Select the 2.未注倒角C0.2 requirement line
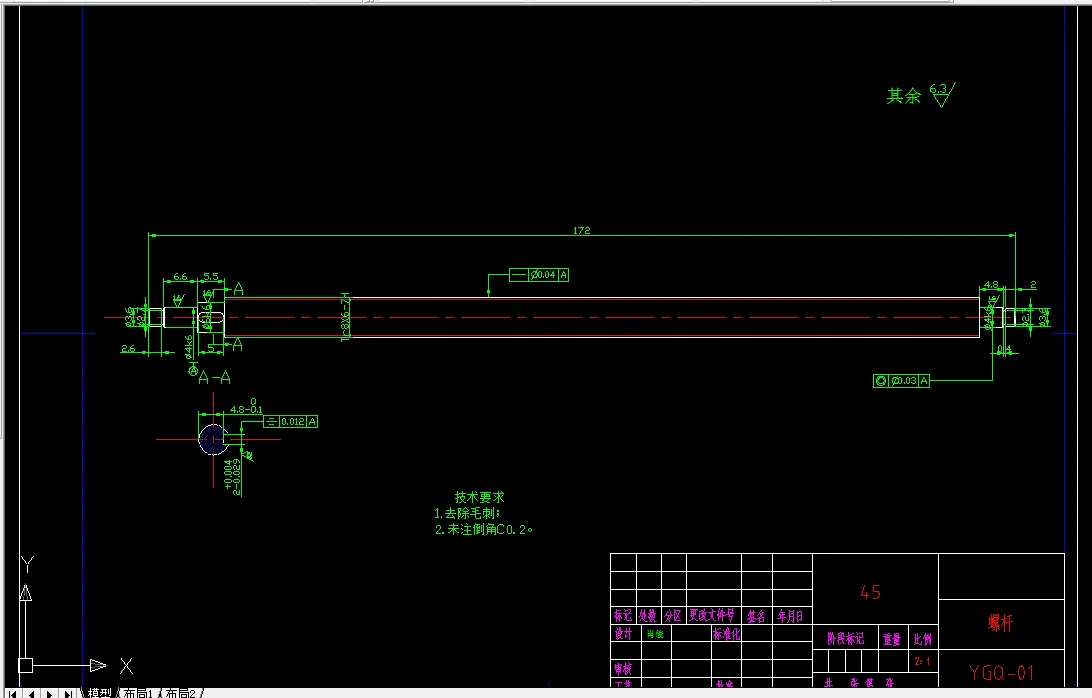1092x698 pixels. point(484,529)
